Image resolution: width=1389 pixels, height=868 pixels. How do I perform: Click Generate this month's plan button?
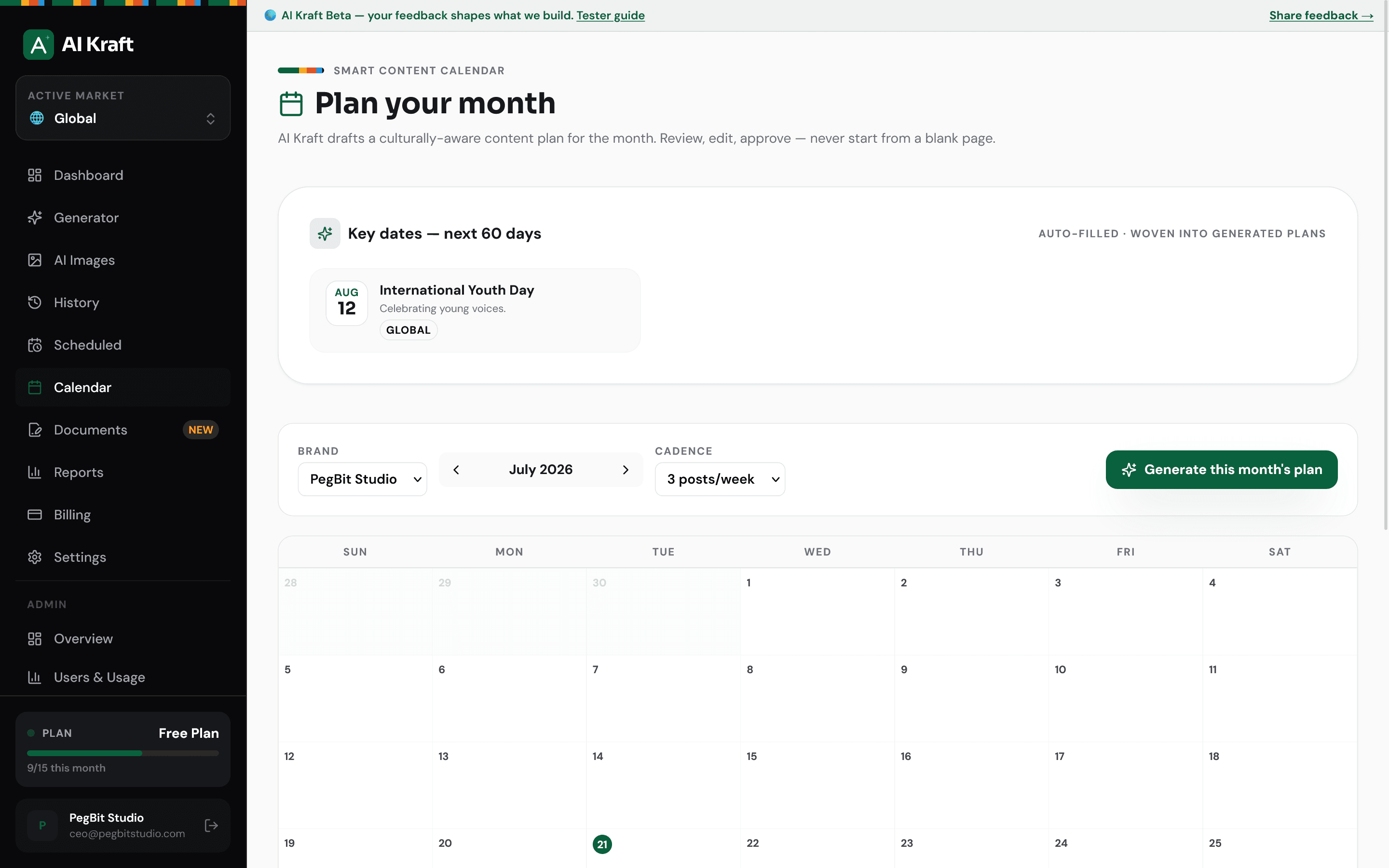click(1221, 470)
